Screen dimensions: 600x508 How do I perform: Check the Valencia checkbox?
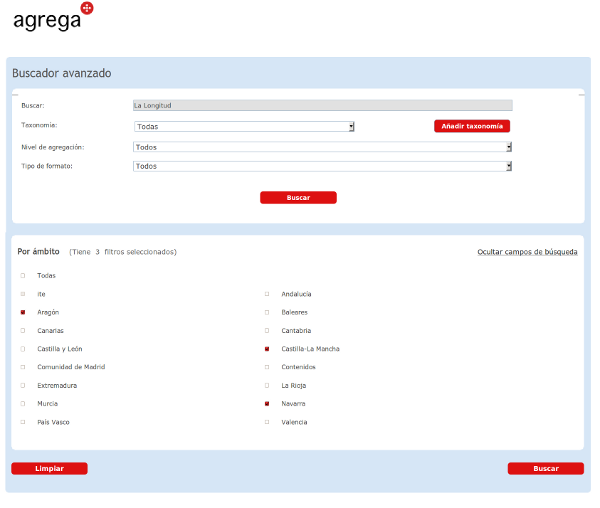[x=267, y=422]
